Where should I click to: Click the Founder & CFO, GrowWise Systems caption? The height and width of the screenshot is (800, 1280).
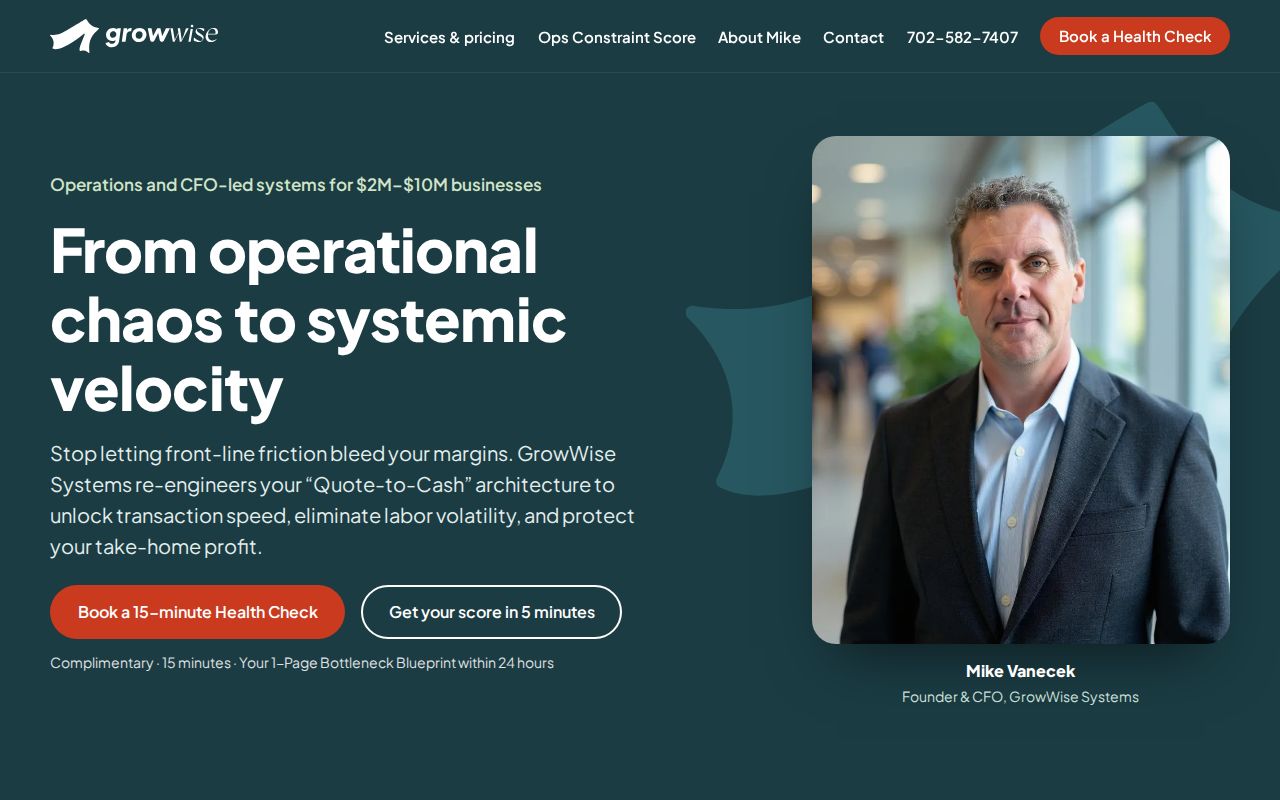(1020, 697)
